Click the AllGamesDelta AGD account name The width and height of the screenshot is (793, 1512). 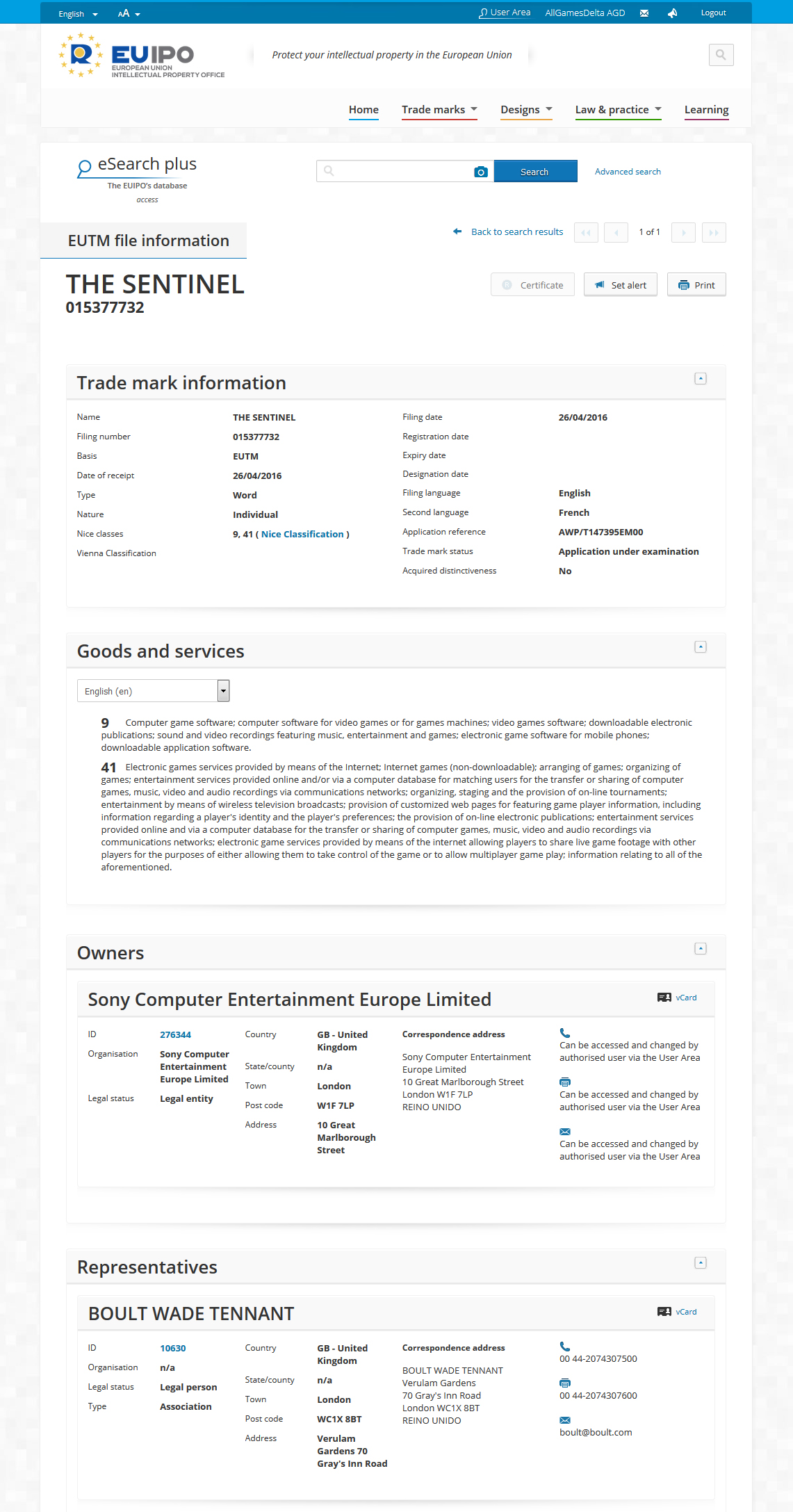click(585, 13)
